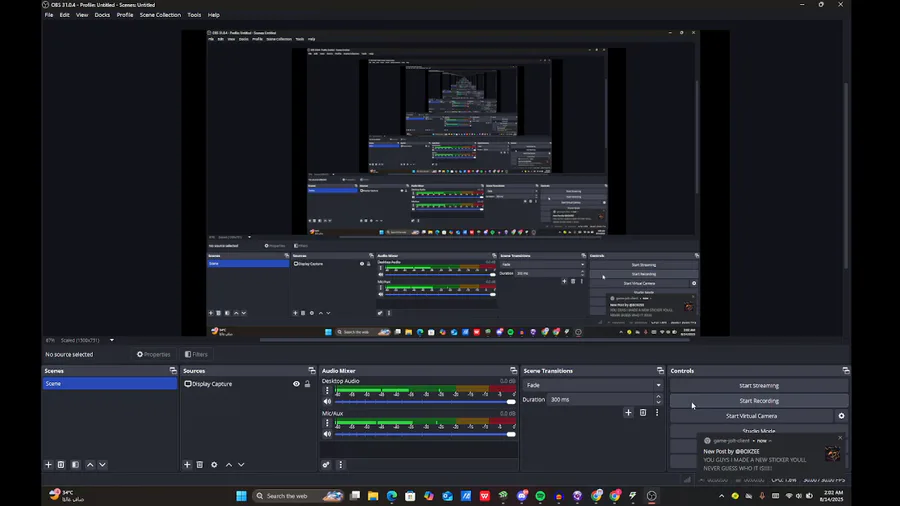Move source up in Sources dock
The width and height of the screenshot is (900, 506).
pyautogui.click(x=229, y=465)
